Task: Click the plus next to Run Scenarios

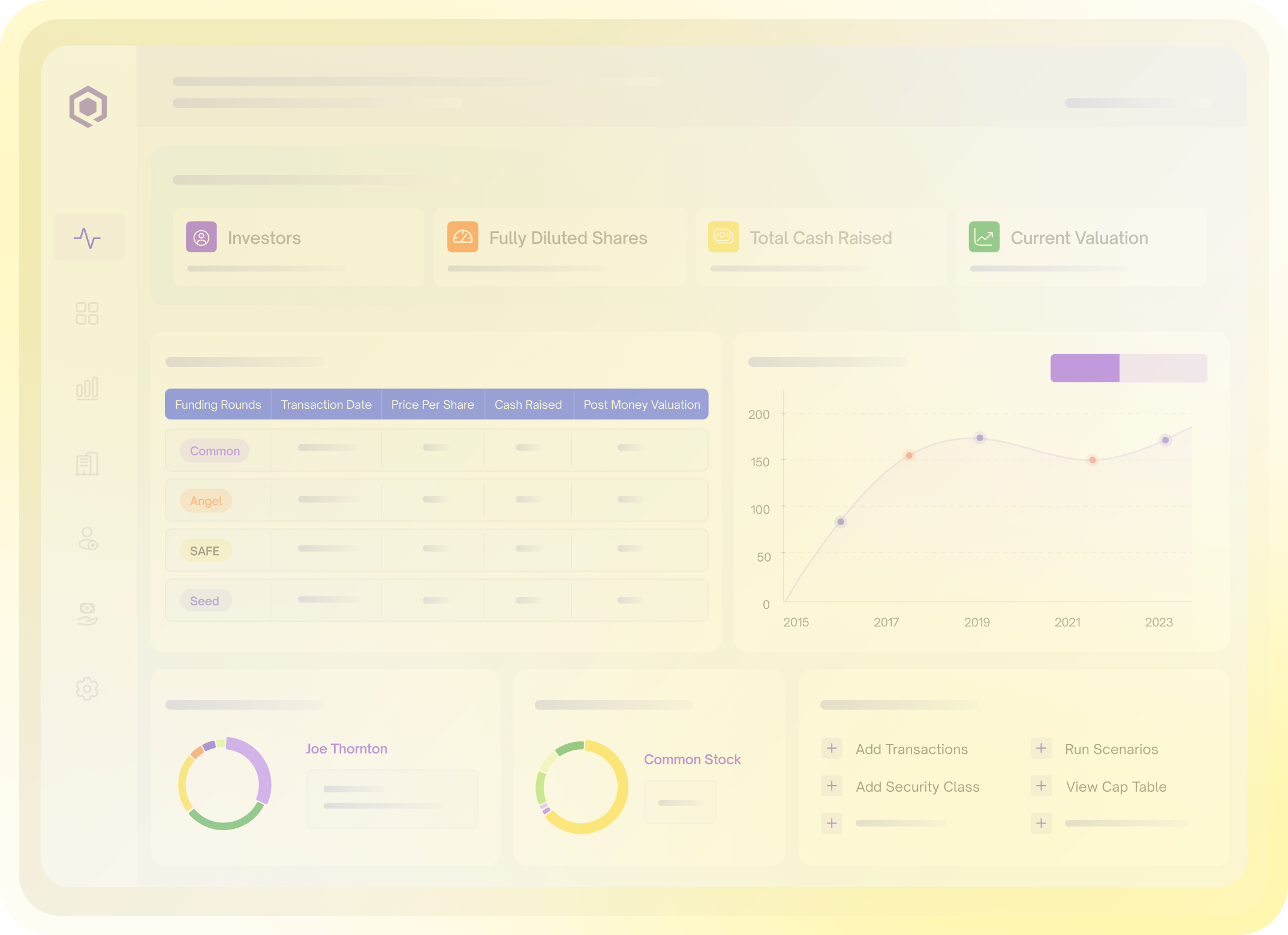Action: (1041, 749)
